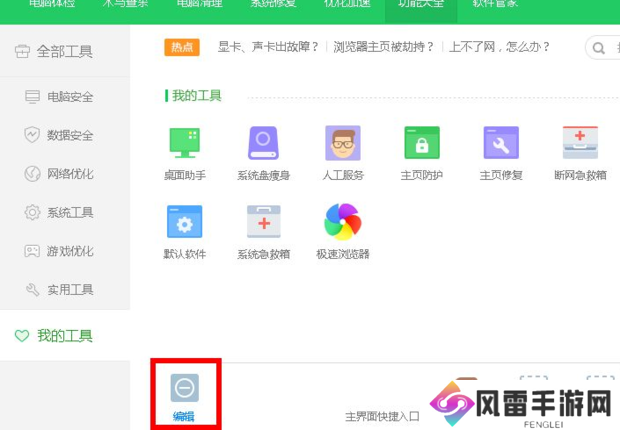
Task: Click the 编辑 edit button
Action: (184, 397)
